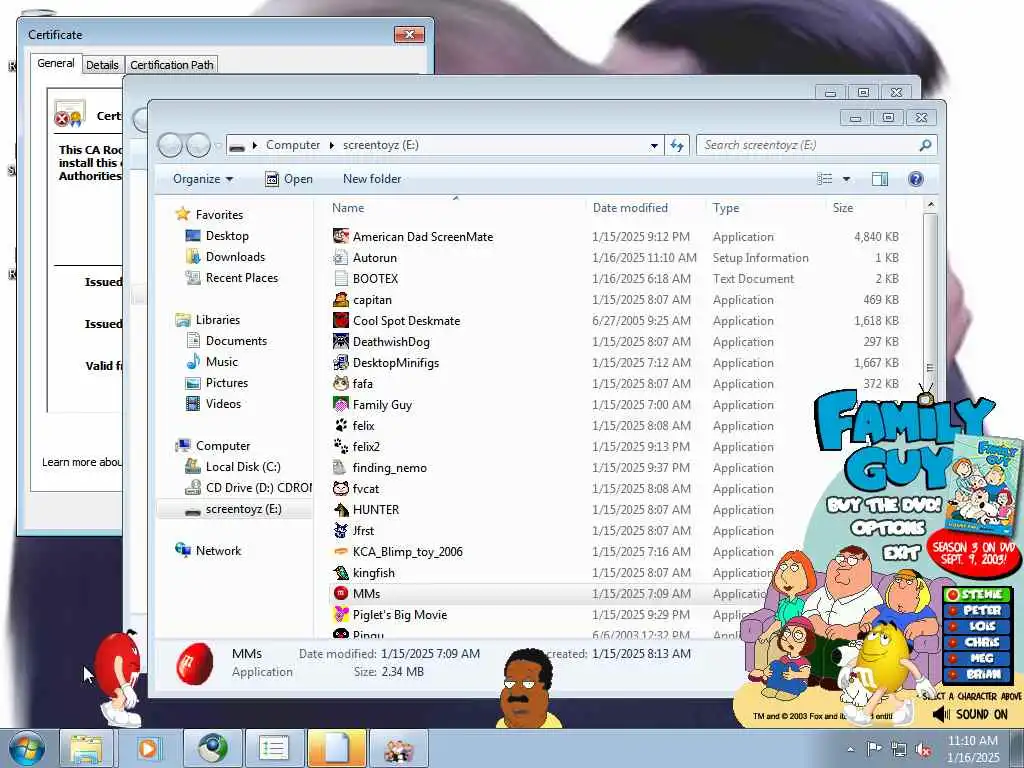Select the felix paw icon

pos(340,426)
